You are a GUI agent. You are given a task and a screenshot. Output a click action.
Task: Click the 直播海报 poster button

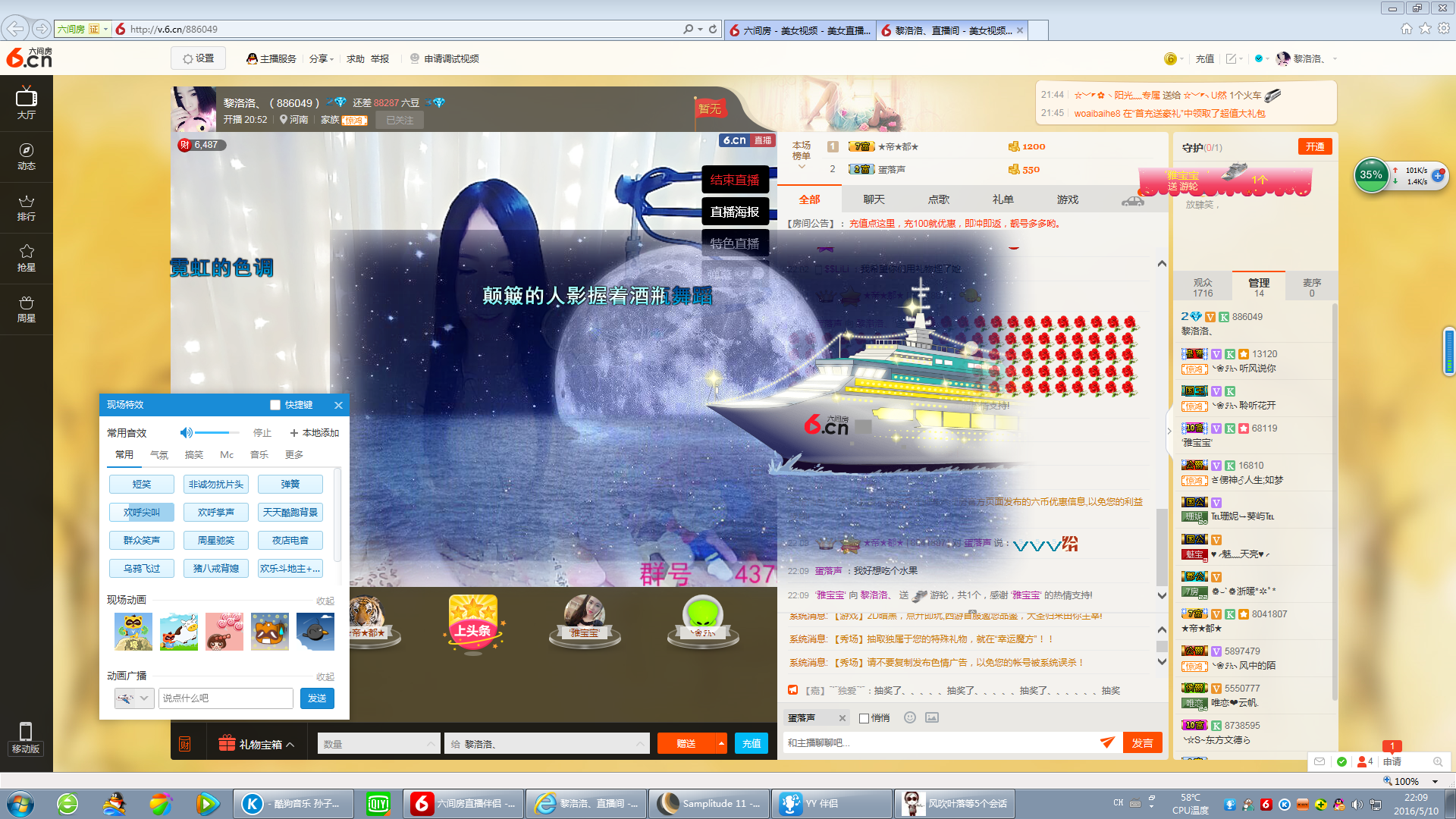735,212
